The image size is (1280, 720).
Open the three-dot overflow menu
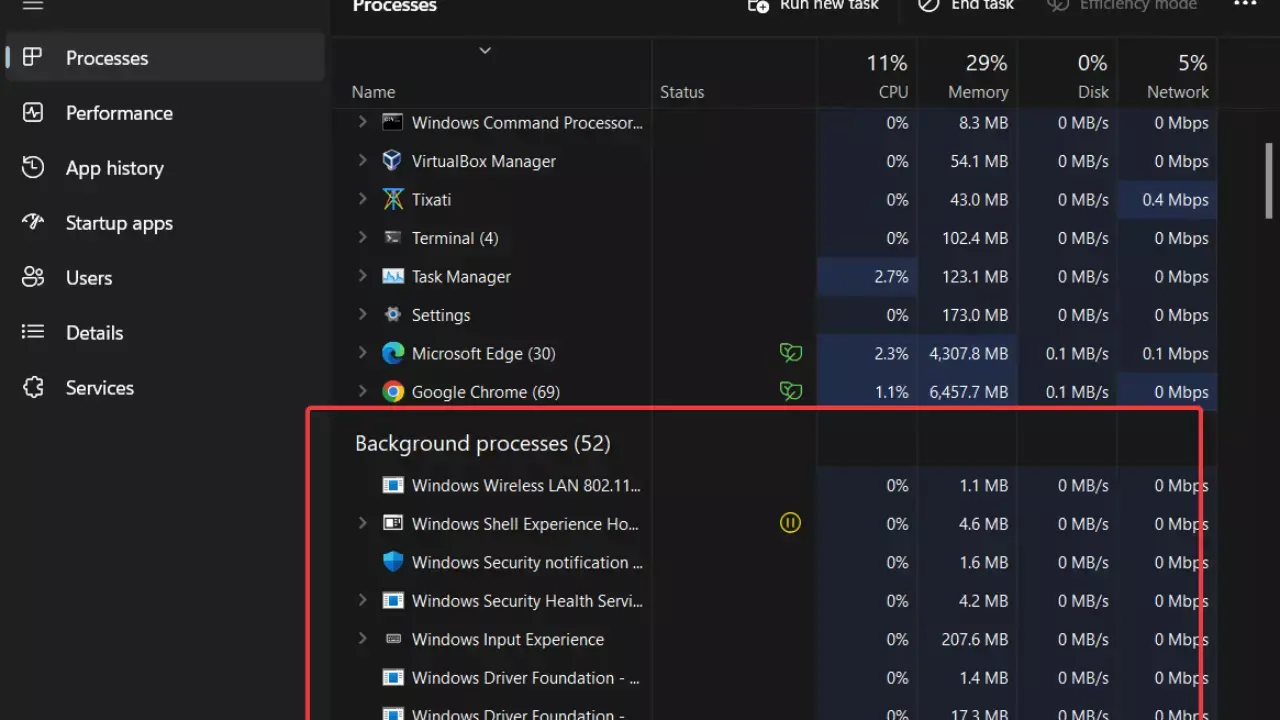(x=1245, y=6)
